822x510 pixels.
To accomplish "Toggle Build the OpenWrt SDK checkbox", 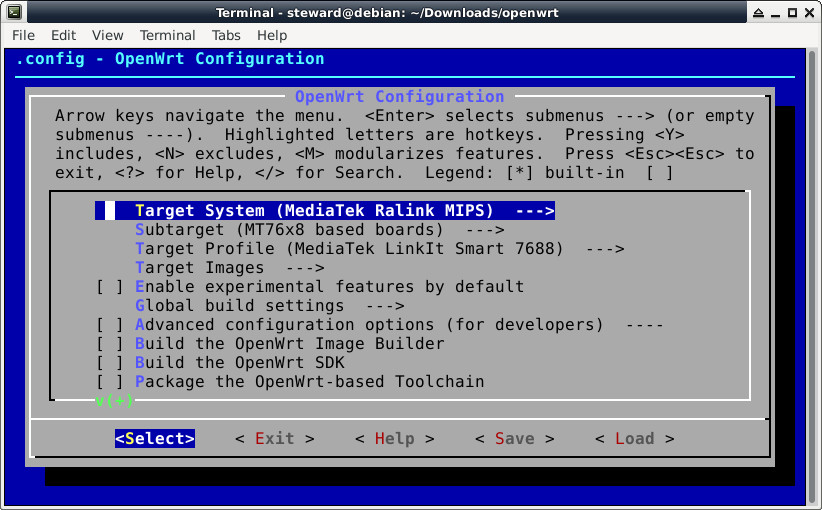I will pos(110,363).
